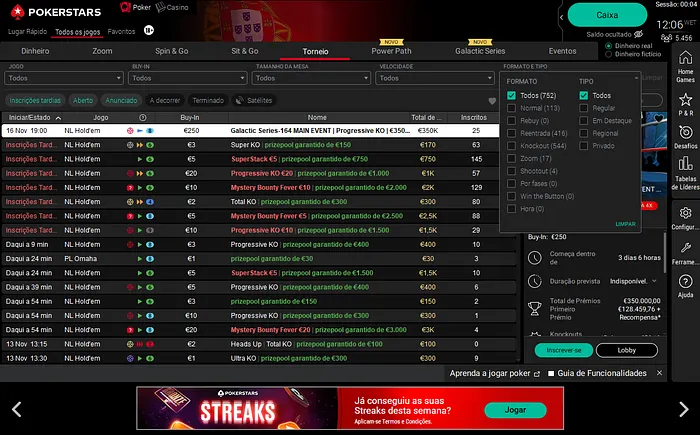Select Dinheiro fictício radio button
The width and height of the screenshot is (700, 435).
608,54
